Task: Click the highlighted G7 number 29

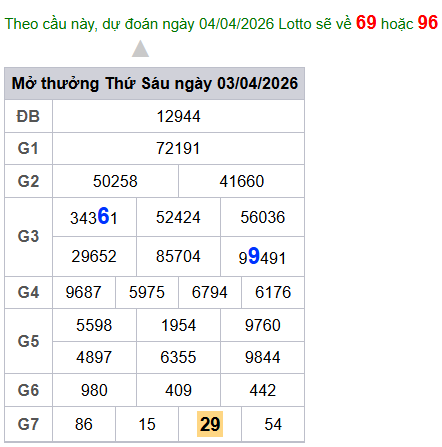Action: (x=210, y=424)
